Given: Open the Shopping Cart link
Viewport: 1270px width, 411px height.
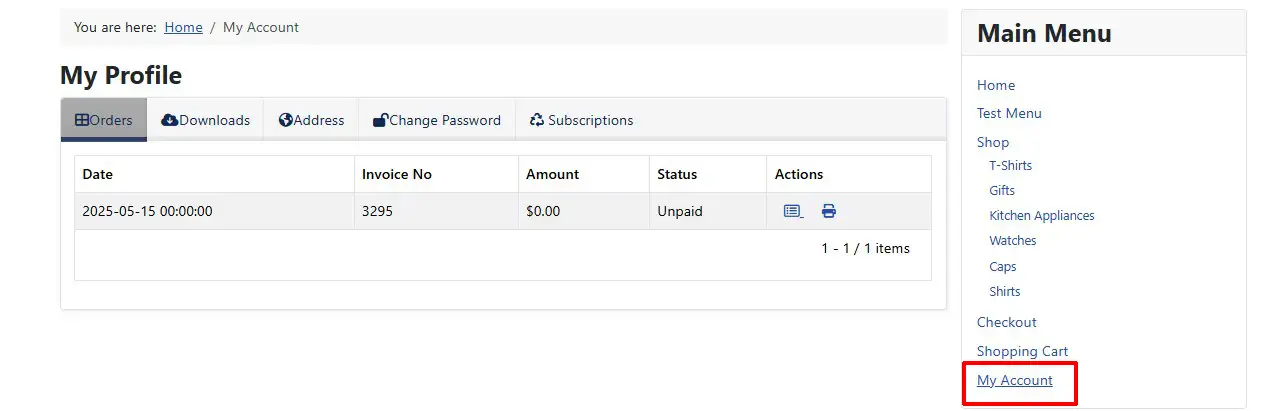Looking at the screenshot, I should point(1022,351).
